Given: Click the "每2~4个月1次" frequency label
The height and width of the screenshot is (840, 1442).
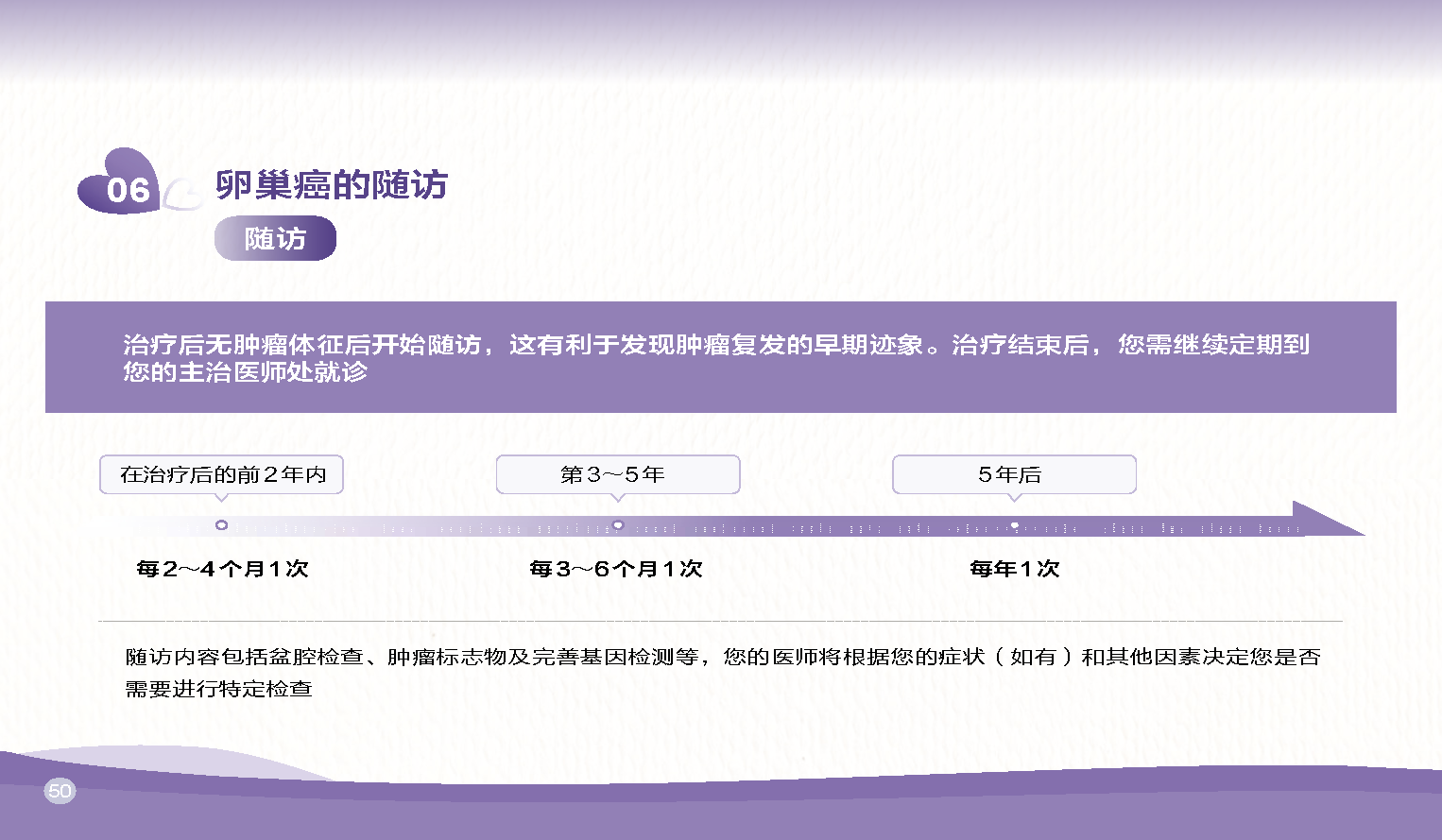Looking at the screenshot, I should click(x=222, y=569).
